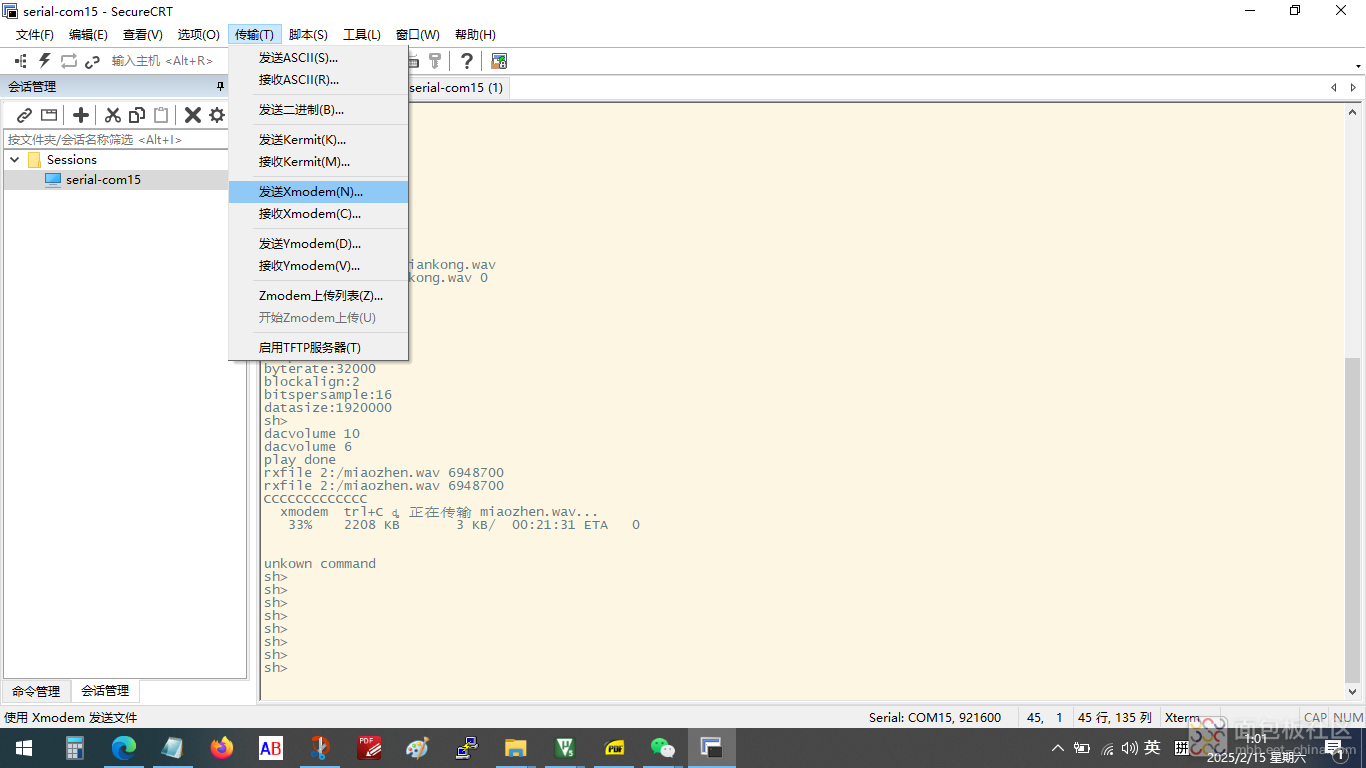Click Serial: COM15, 921600 status text

pyautogui.click(x=935, y=718)
